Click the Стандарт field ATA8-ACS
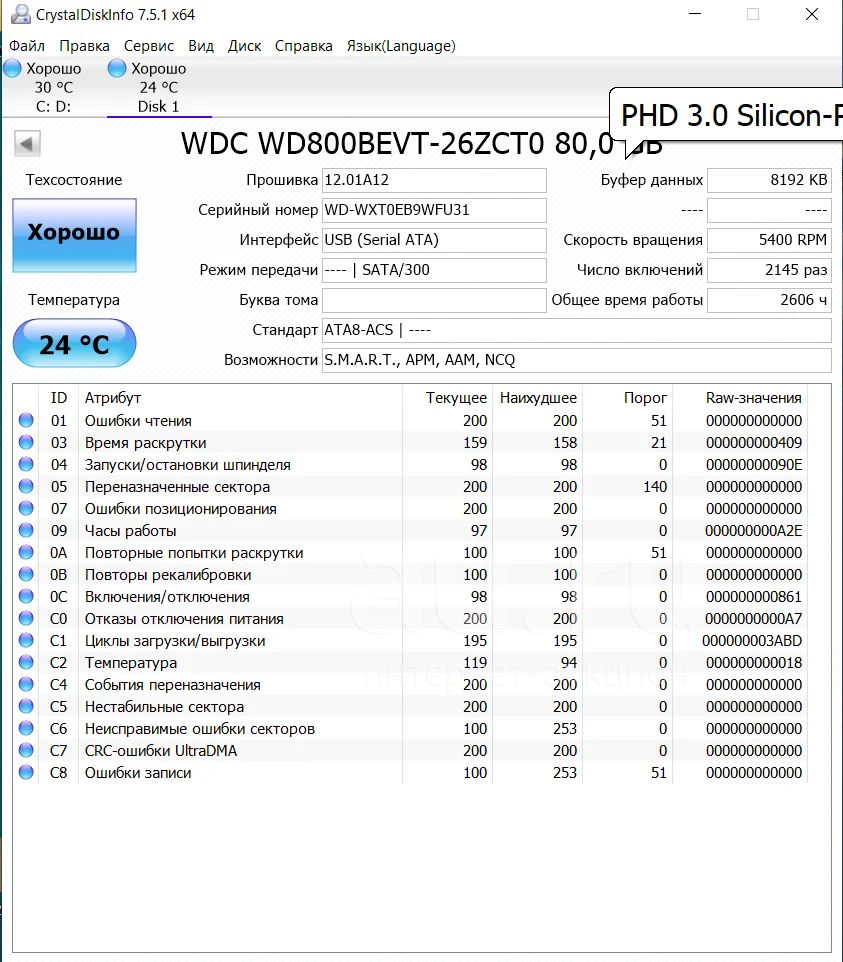This screenshot has height=962, width=843. coord(577,330)
